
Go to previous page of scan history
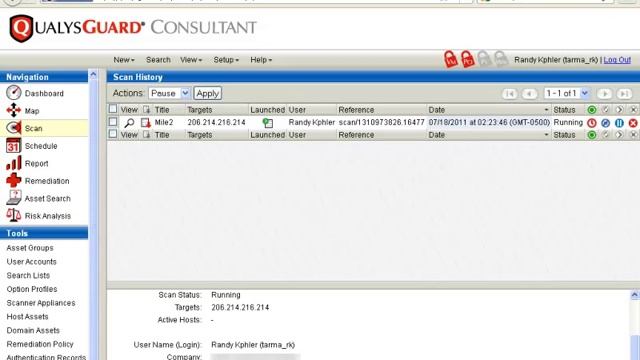tap(529, 93)
